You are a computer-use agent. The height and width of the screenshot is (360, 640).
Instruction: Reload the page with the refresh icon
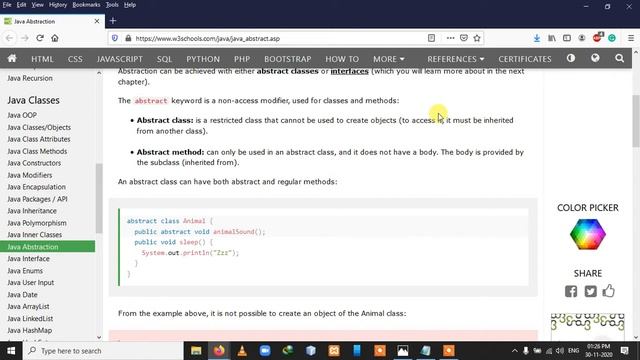click(40, 38)
